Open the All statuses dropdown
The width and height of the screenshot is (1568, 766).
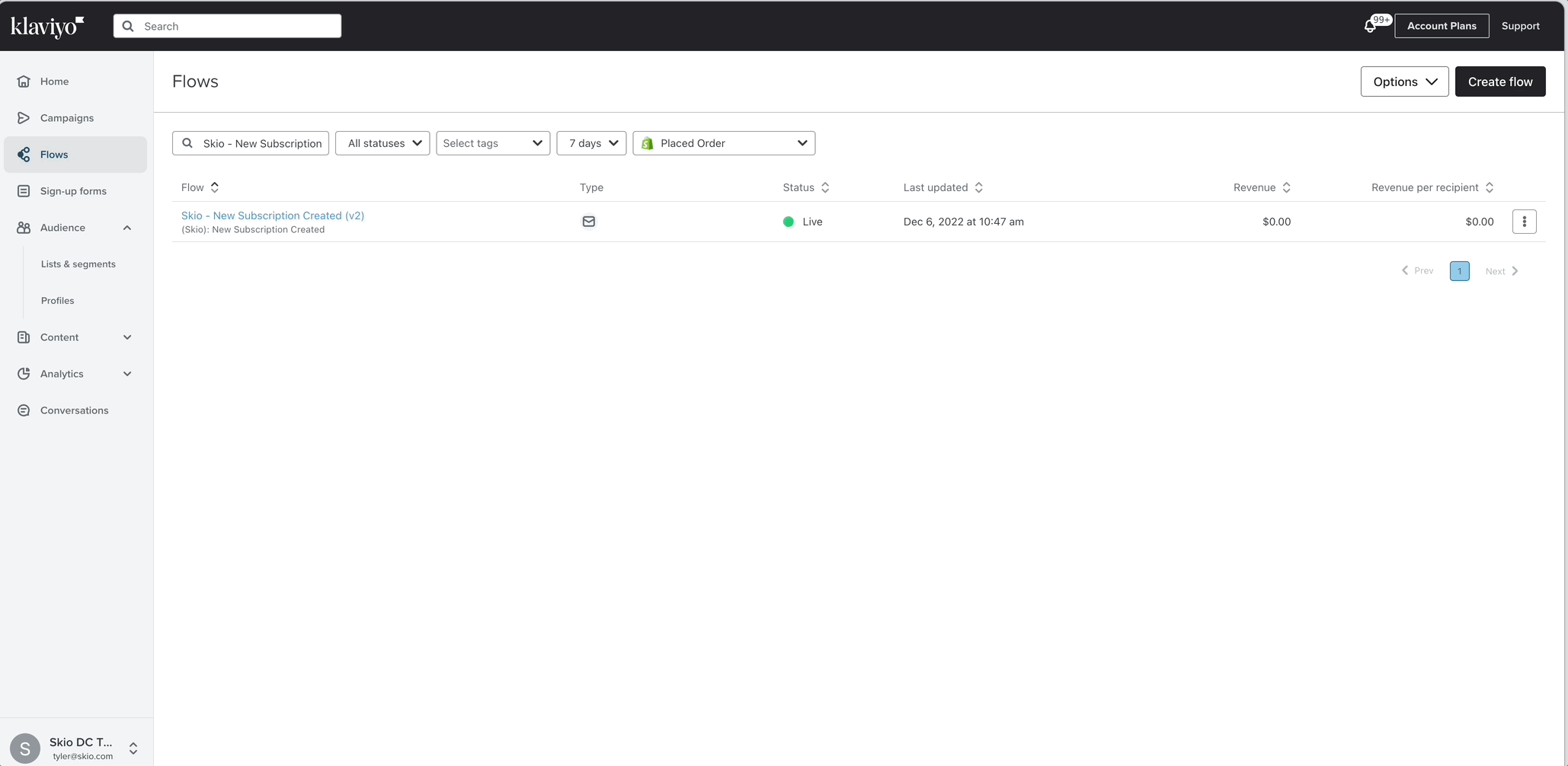(x=382, y=143)
